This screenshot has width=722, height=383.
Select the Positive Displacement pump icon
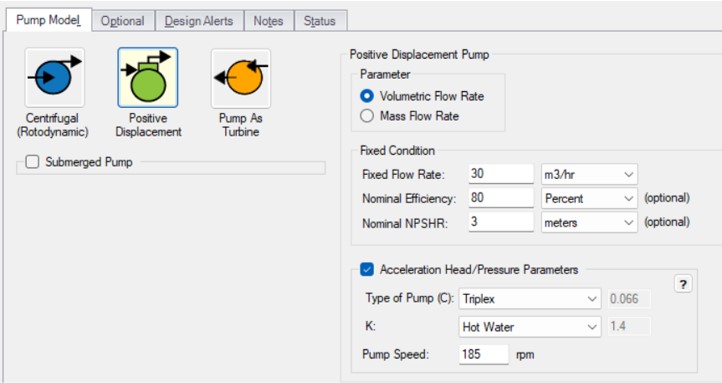pos(148,77)
